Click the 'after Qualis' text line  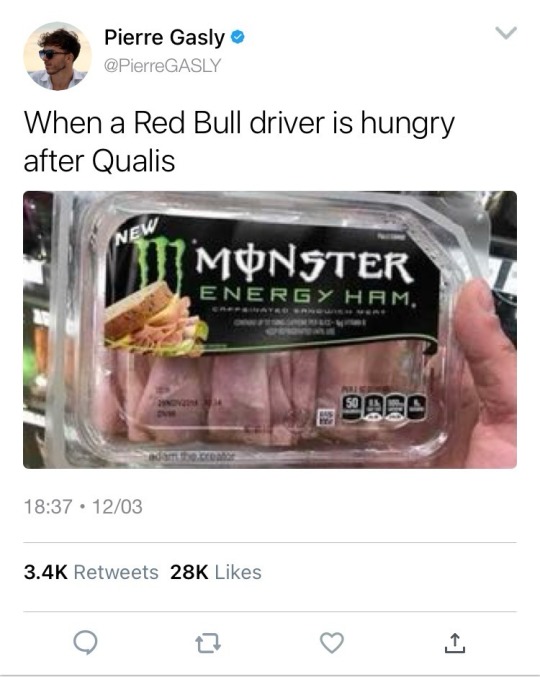click(x=99, y=161)
